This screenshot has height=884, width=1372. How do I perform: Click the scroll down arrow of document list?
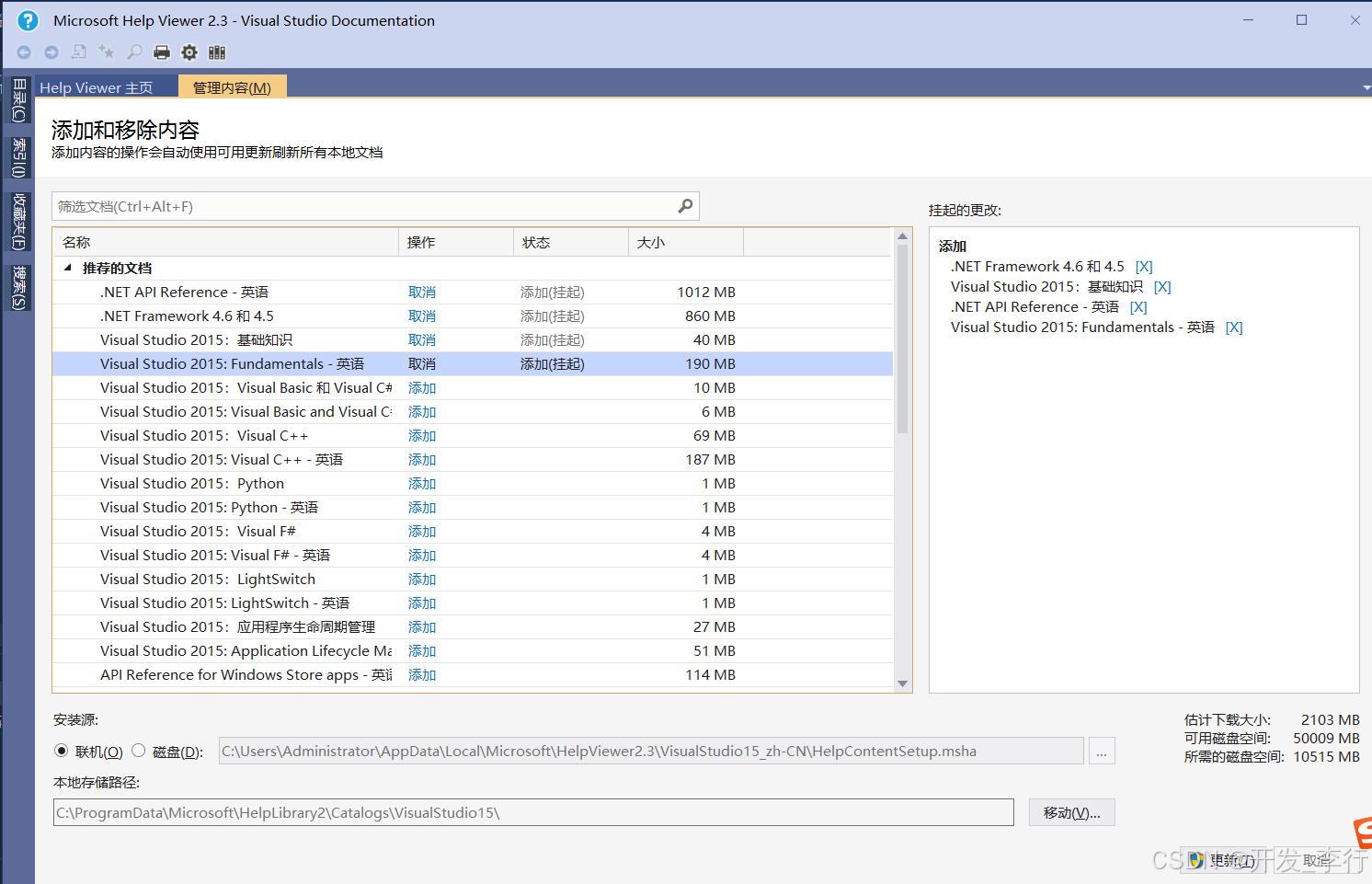click(x=902, y=683)
